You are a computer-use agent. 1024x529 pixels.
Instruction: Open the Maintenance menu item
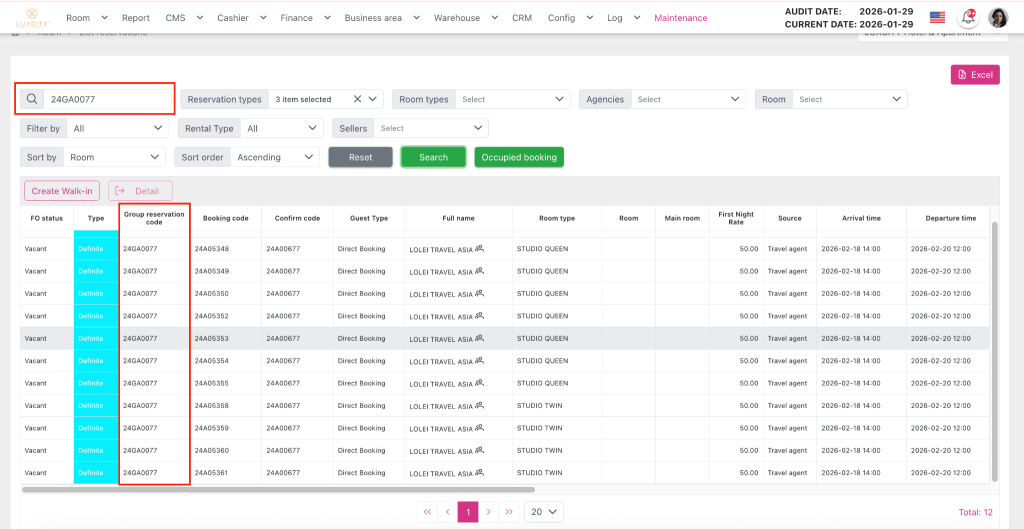680,18
